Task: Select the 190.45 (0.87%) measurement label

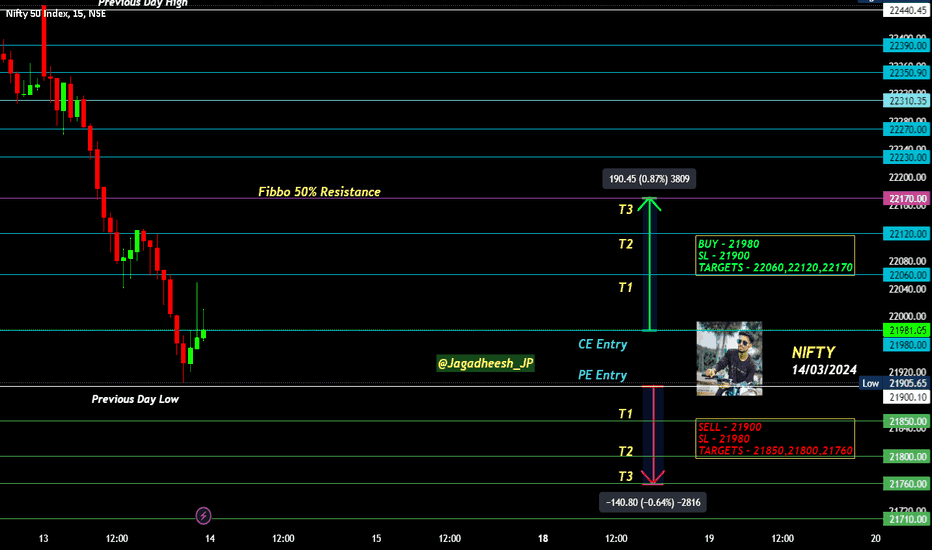Action: coord(649,179)
